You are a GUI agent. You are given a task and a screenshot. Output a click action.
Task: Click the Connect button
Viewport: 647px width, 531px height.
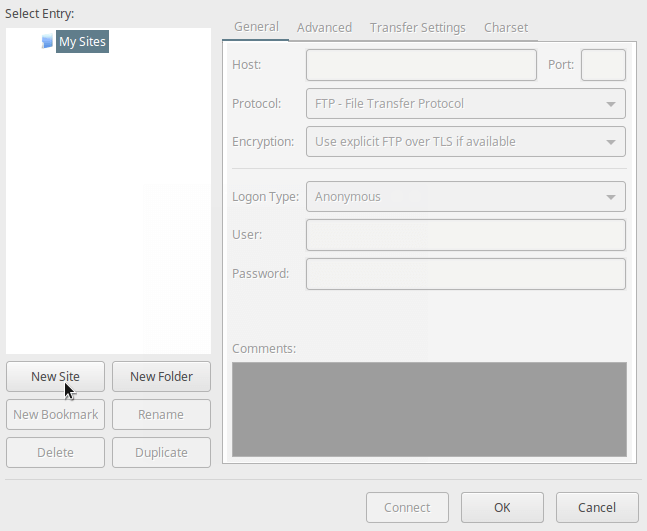407,507
